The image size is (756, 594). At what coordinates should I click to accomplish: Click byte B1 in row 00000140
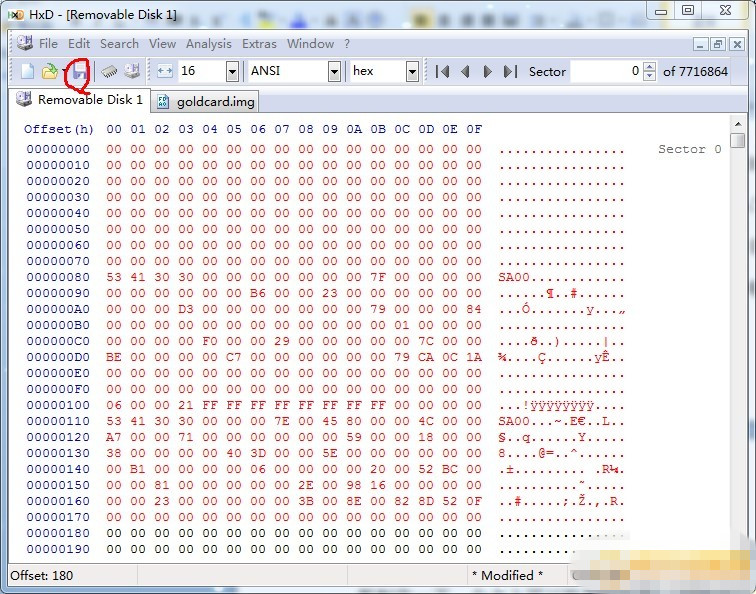point(138,469)
